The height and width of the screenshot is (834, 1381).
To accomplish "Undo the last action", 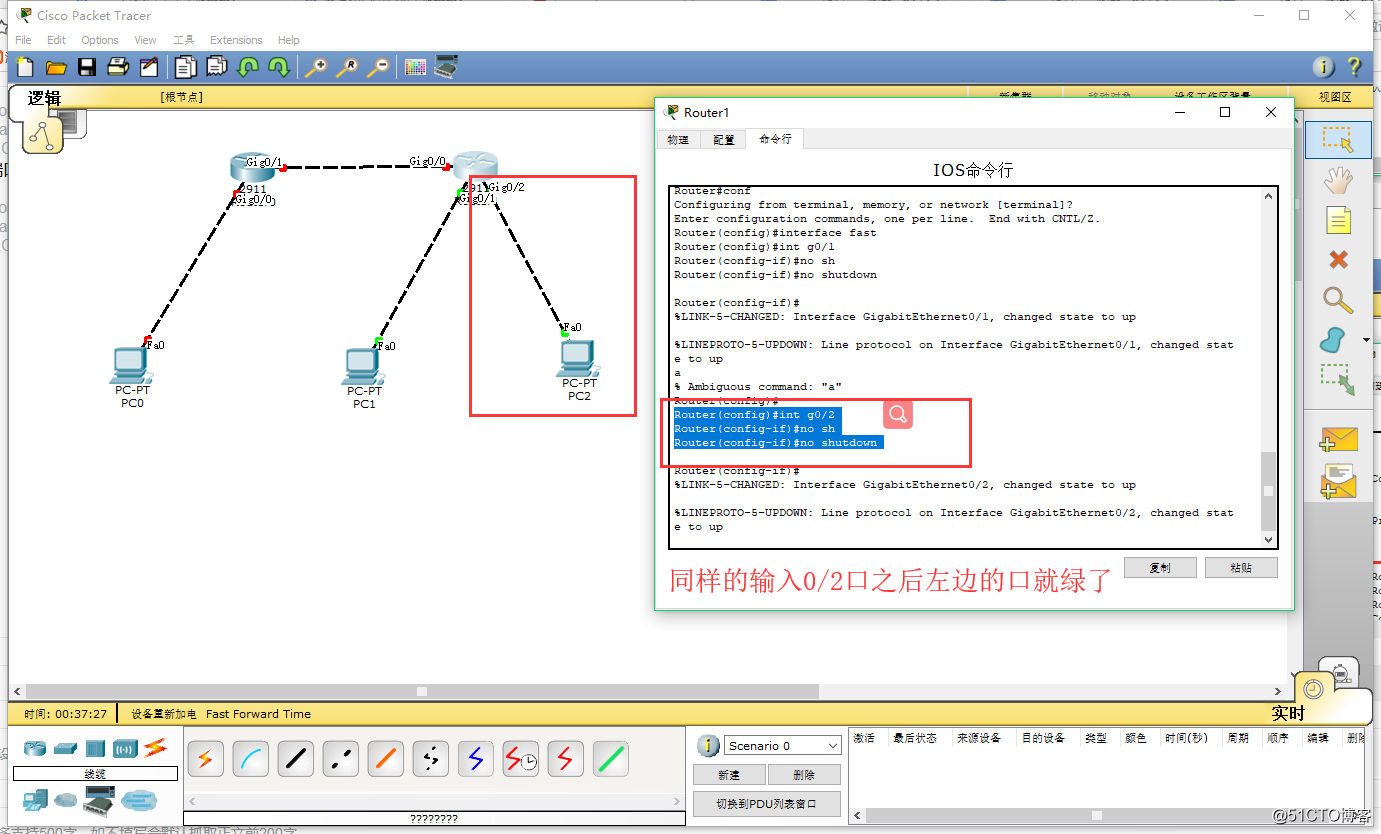I will 248,67.
